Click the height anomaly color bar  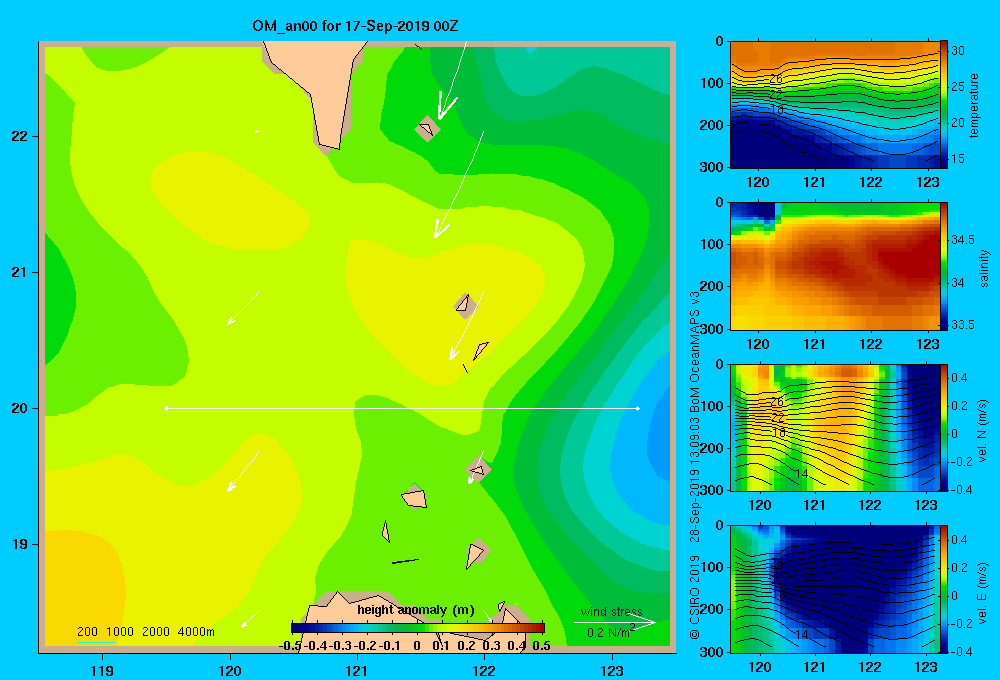pos(418,628)
